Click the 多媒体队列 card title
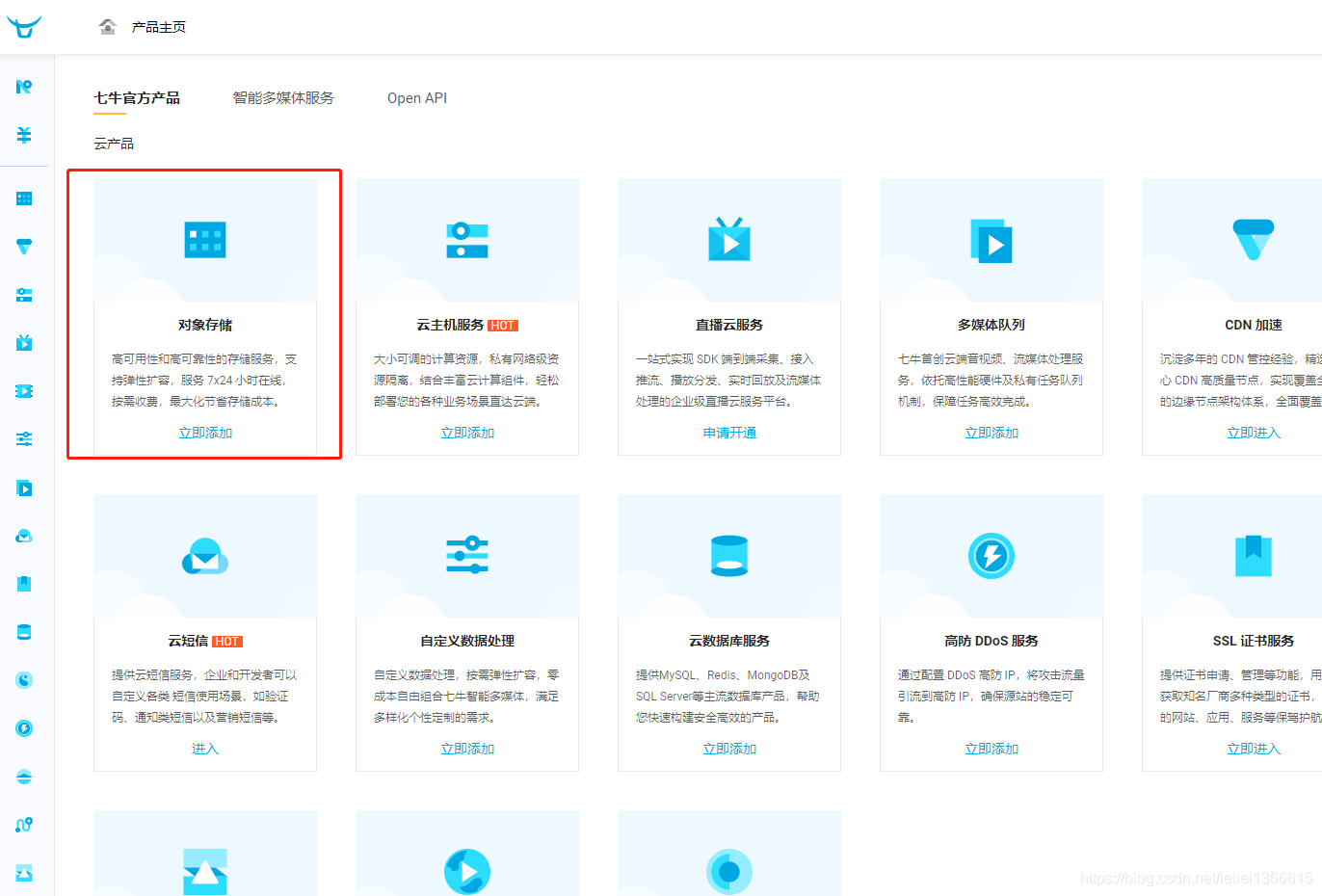This screenshot has width=1322, height=896. pos(991,325)
